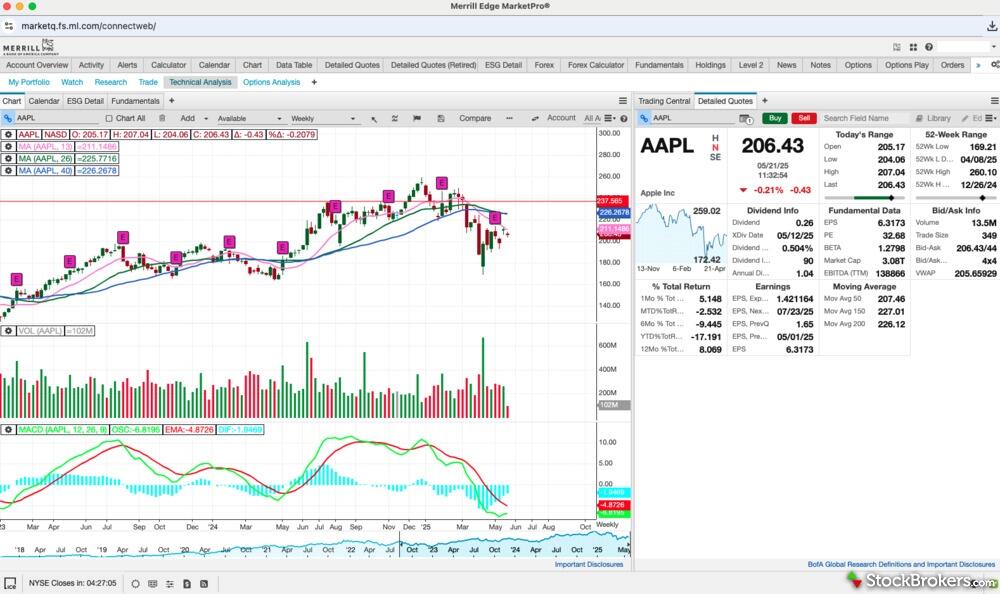Switch to the Options Analysis tab

(271, 82)
